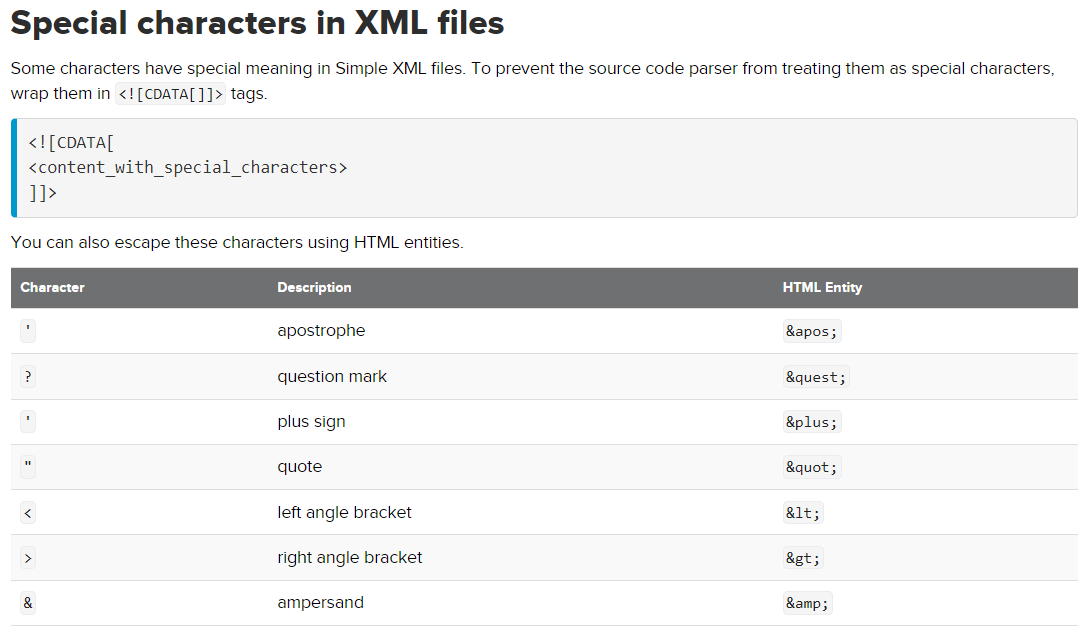The height and width of the screenshot is (637, 1089).
Task: Click the HTML Entity column header
Action: click(x=822, y=288)
